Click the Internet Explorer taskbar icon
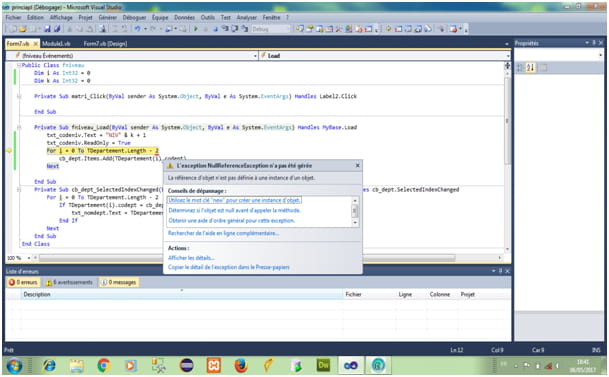This screenshot has height=377, width=609. coord(49,365)
